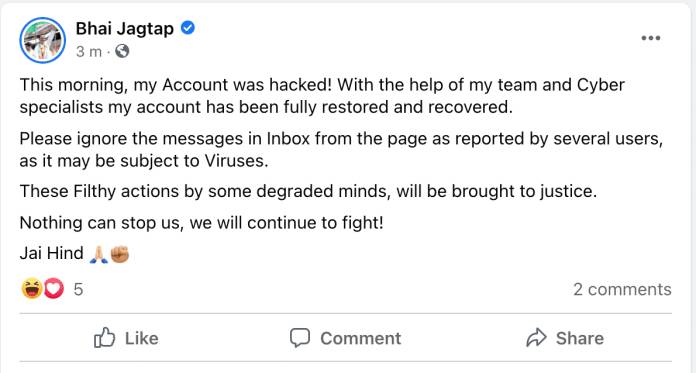This screenshot has height=373, width=696.
Task: Click the thumbs-up Like icon
Action: (x=104, y=338)
